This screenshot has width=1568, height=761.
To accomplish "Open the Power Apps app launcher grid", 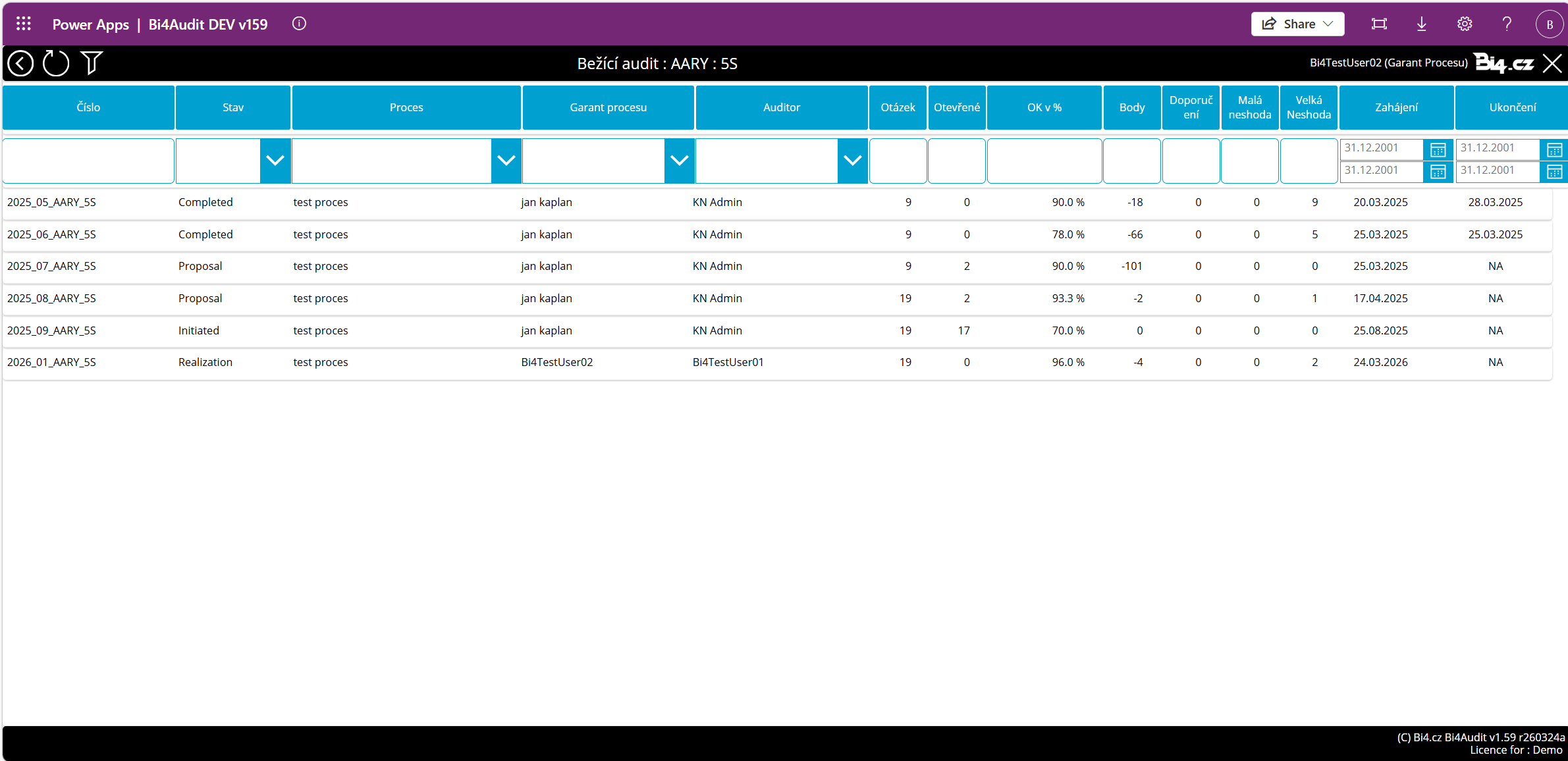I will coord(24,24).
